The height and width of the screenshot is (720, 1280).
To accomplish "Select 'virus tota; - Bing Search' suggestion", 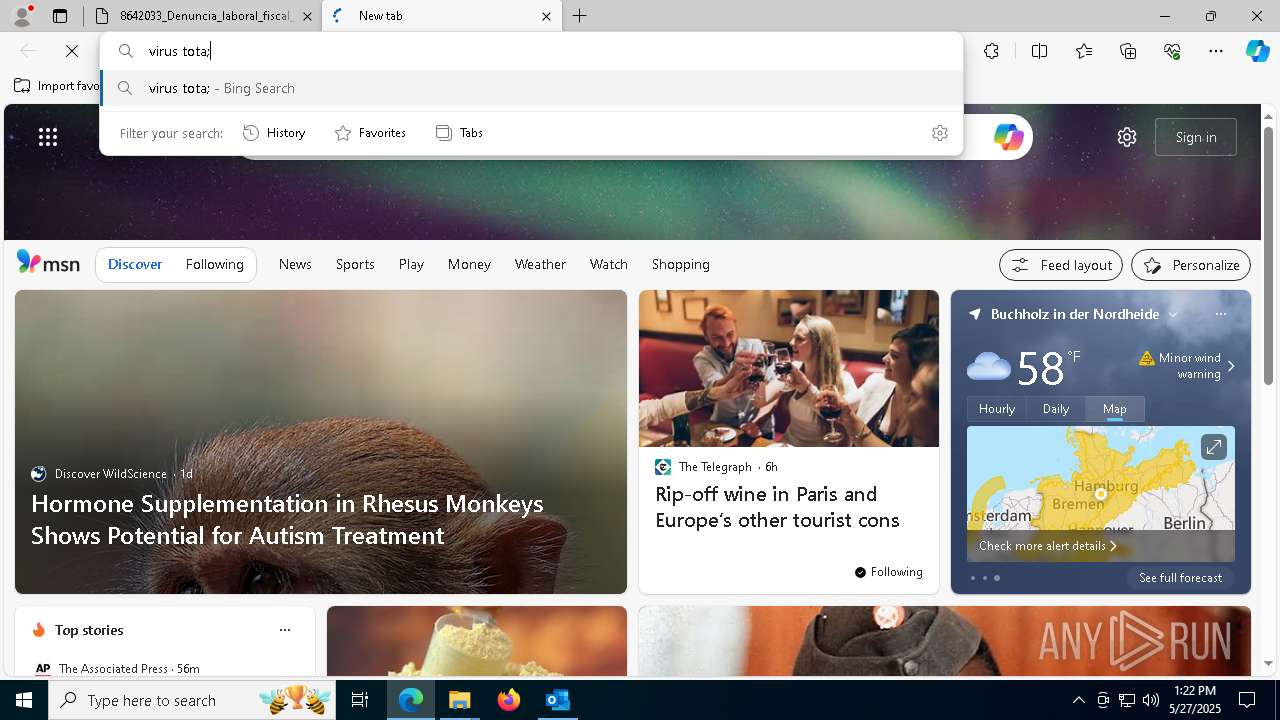I will click(x=531, y=88).
